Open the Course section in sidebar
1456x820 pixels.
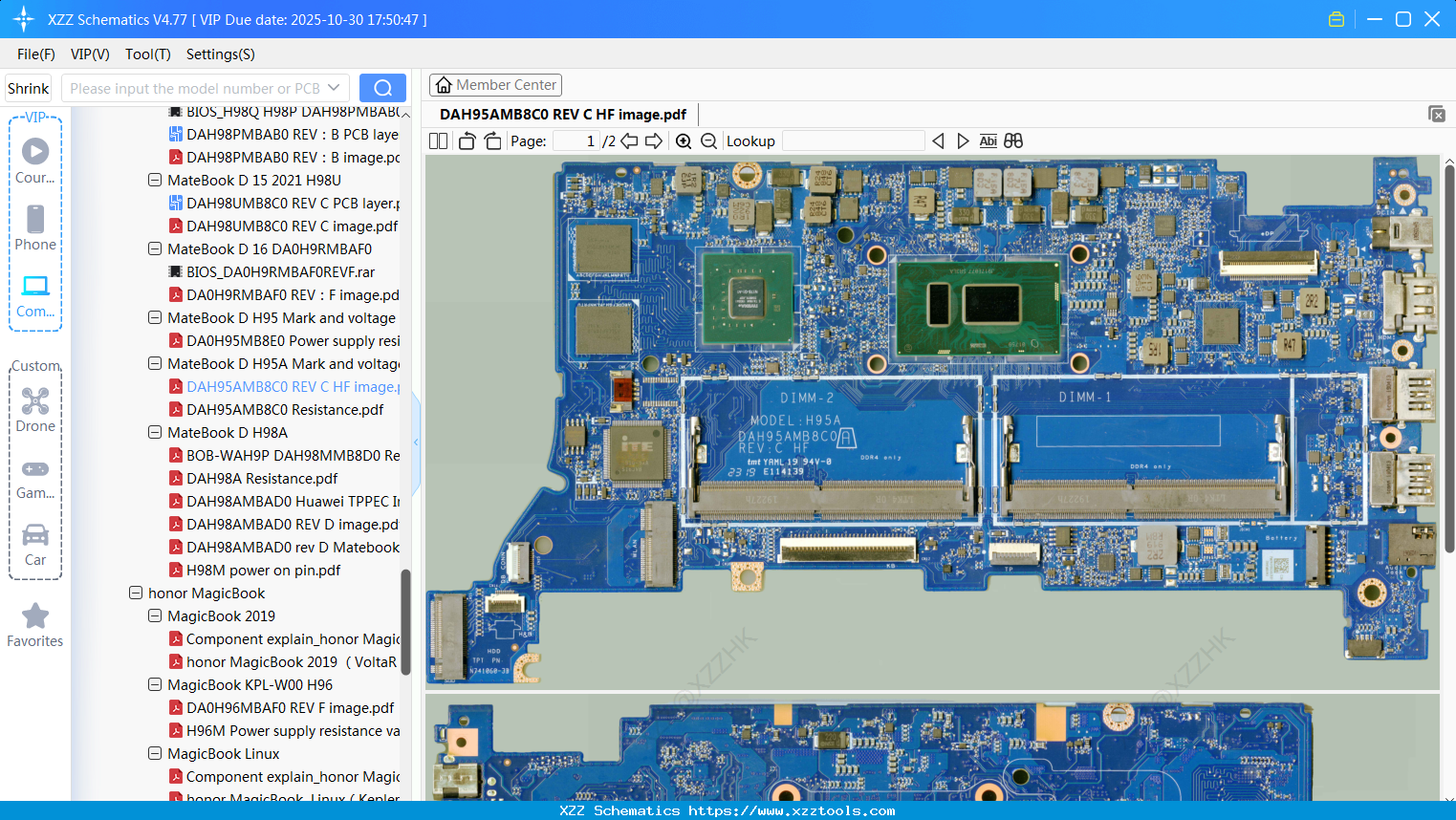[35, 161]
